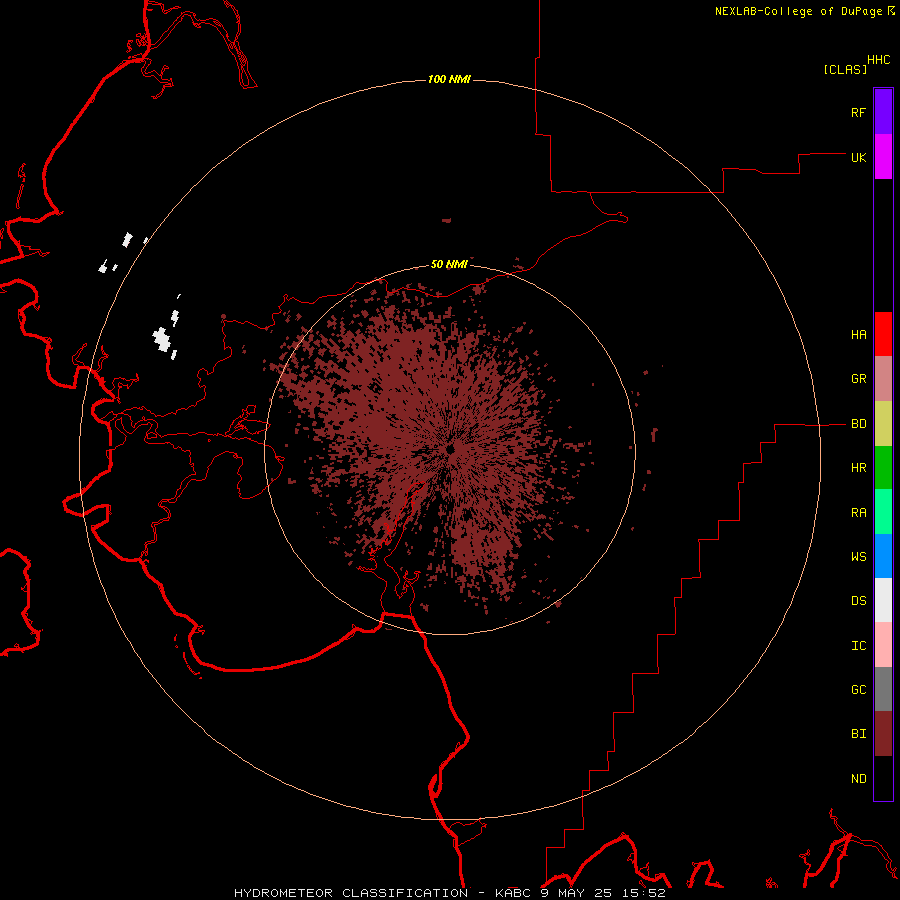Click the BI legend label
Image resolution: width=900 pixels, height=900 pixels.
(x=858, y=734)
